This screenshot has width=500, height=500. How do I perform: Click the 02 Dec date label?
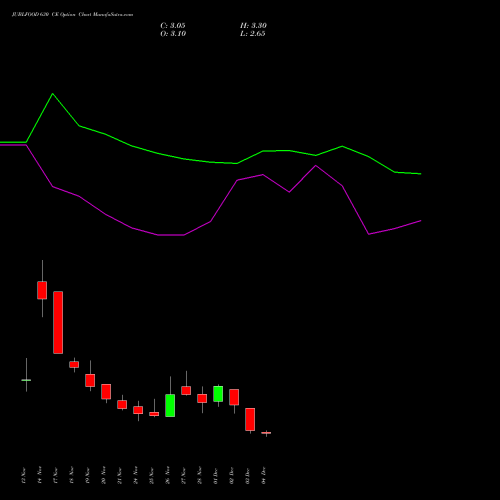231,476
